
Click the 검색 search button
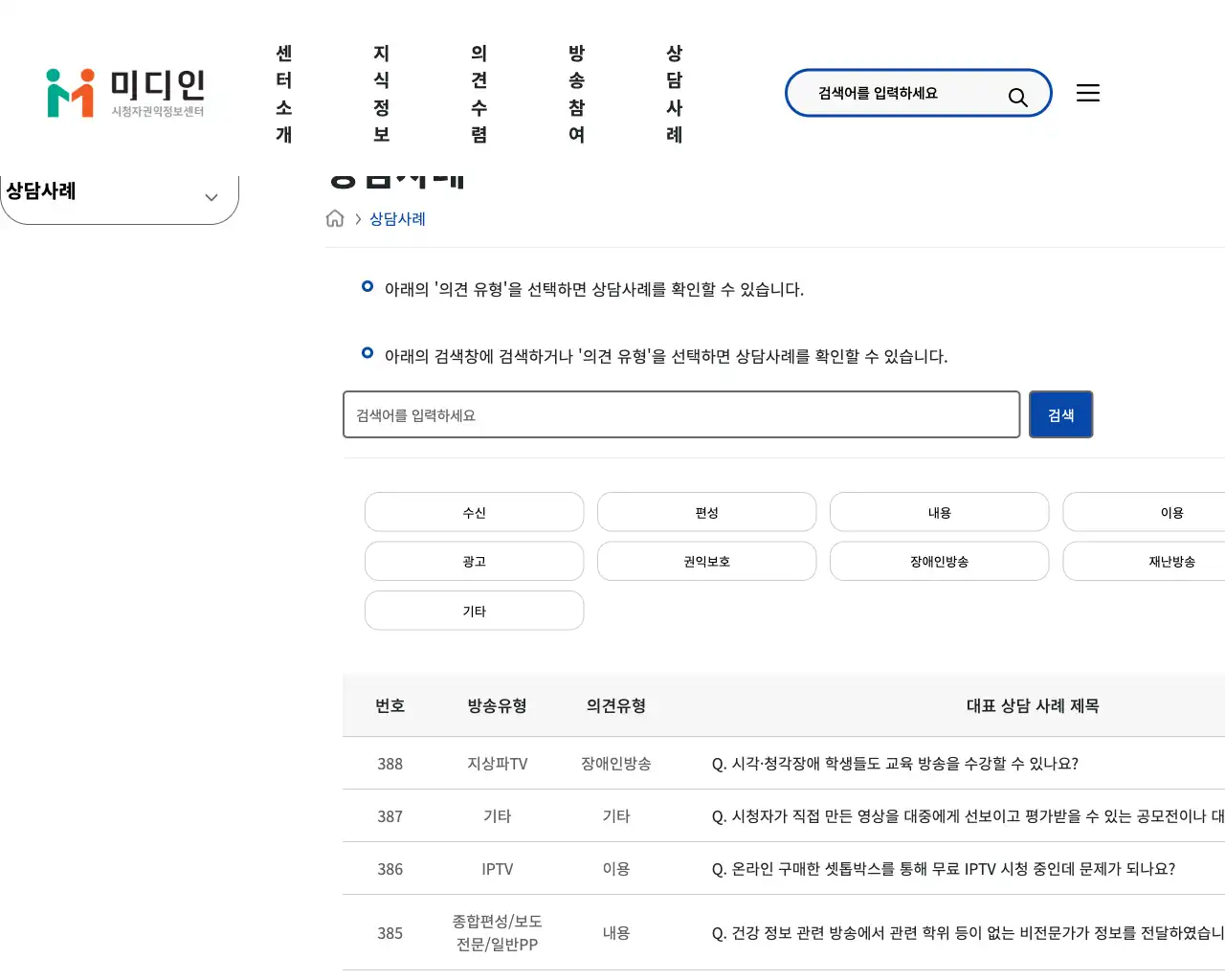[1060, 414]
